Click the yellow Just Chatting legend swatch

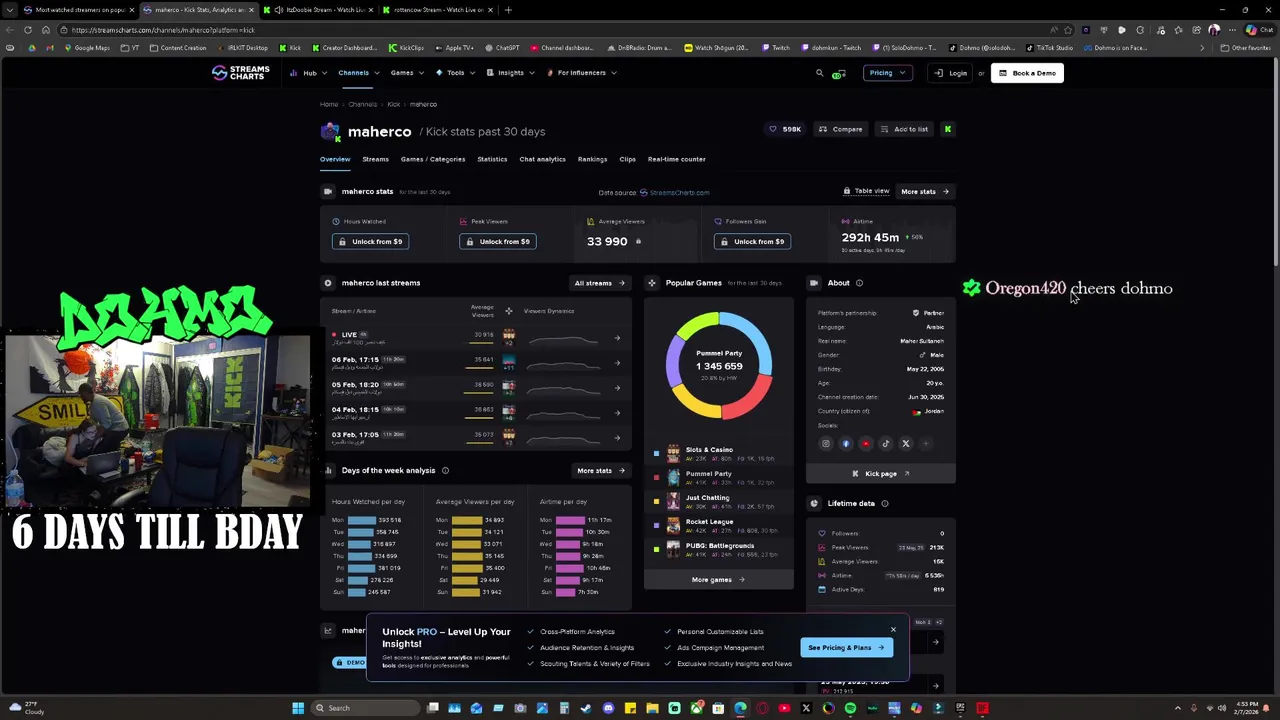pyautogui.click(x=656, y=501)
